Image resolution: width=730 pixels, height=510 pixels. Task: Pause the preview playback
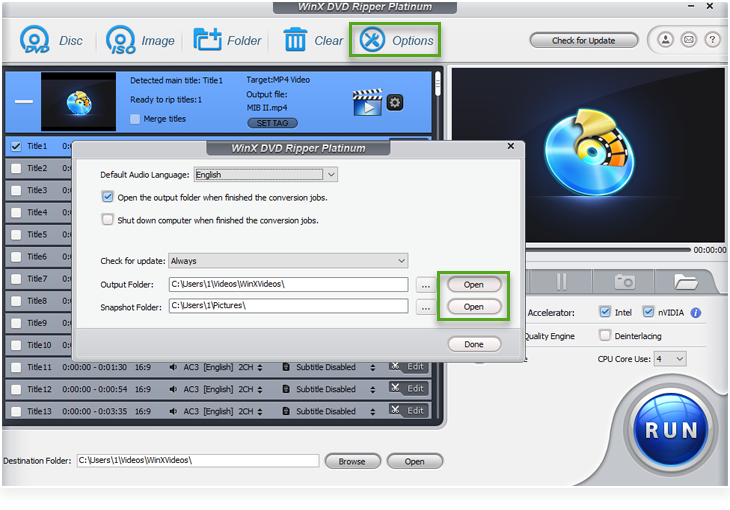click(561, 282)
